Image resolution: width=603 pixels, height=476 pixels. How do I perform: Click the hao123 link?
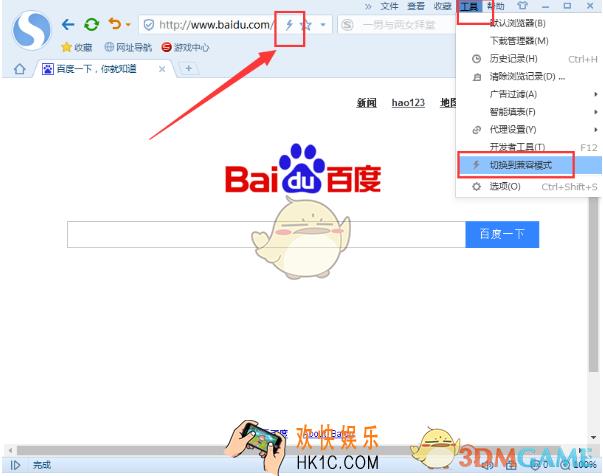(408, 103)
